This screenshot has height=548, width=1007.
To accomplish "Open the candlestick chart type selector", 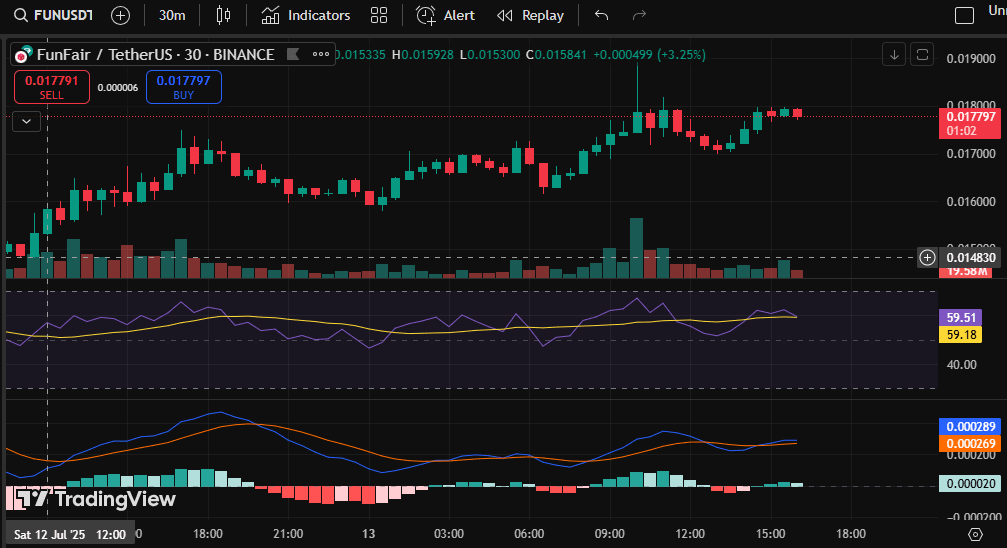I will click(222, 15).
